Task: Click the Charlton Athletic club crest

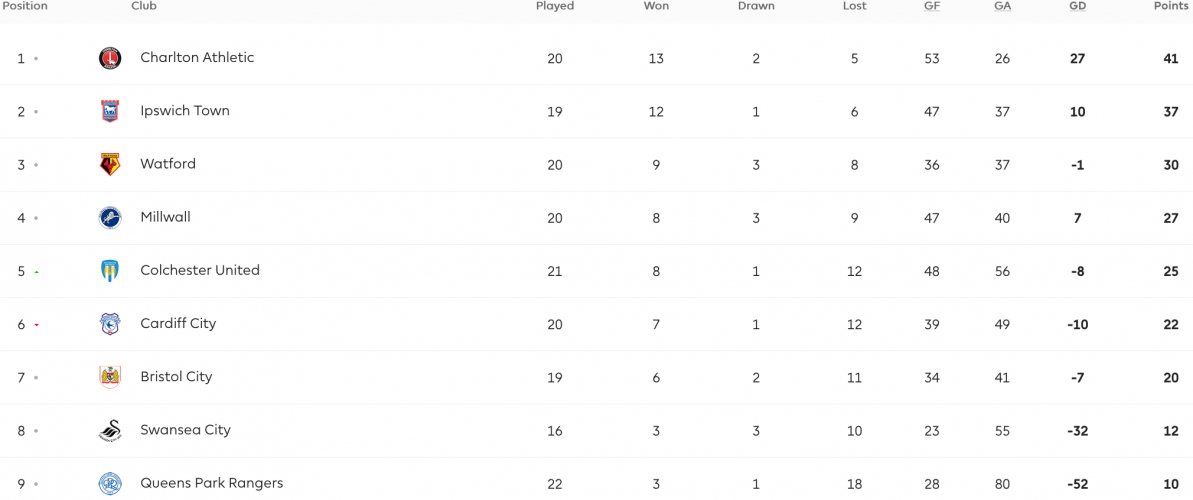Action: [x=110, y=58]
